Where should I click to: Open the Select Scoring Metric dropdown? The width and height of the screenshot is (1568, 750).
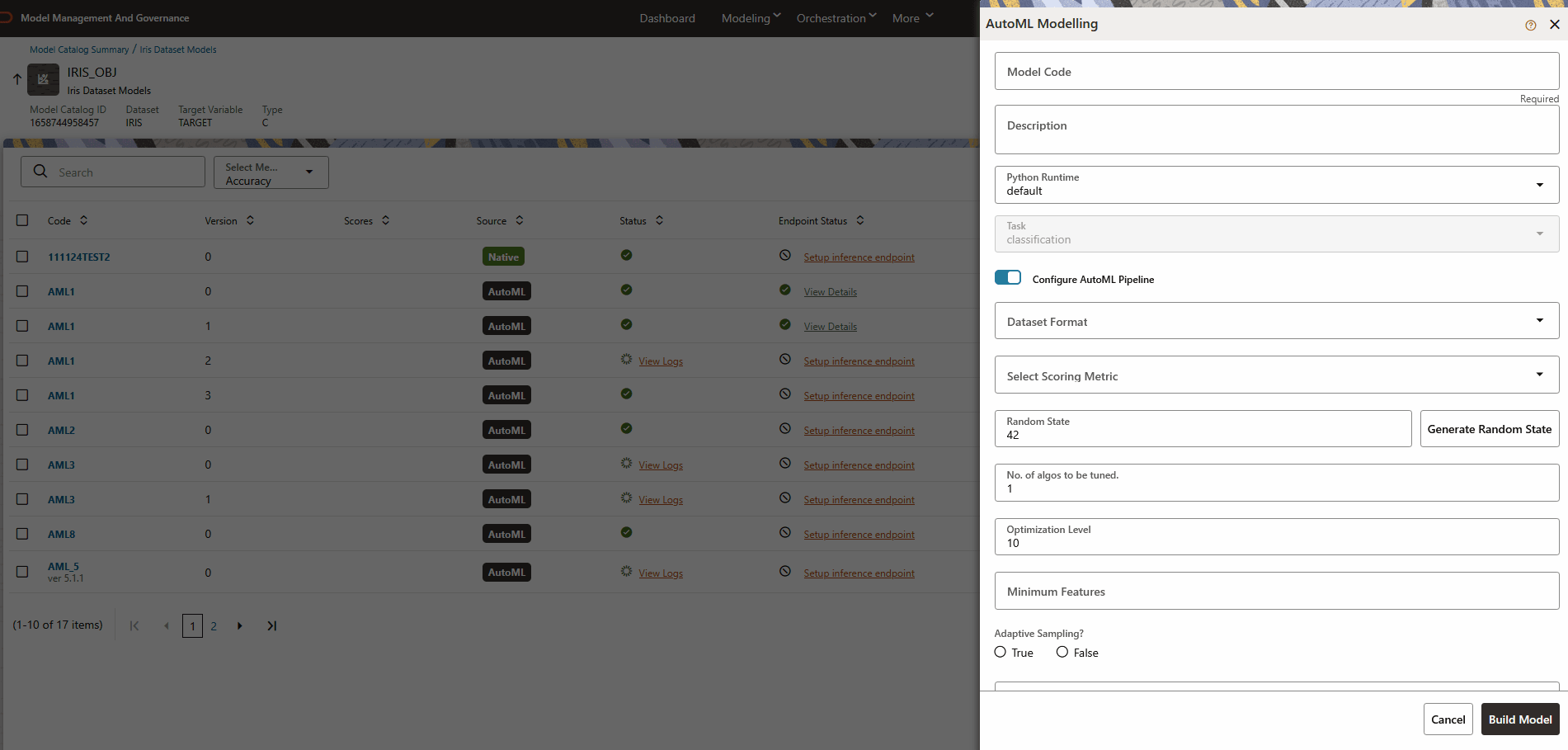click(x=1539, y=374)
